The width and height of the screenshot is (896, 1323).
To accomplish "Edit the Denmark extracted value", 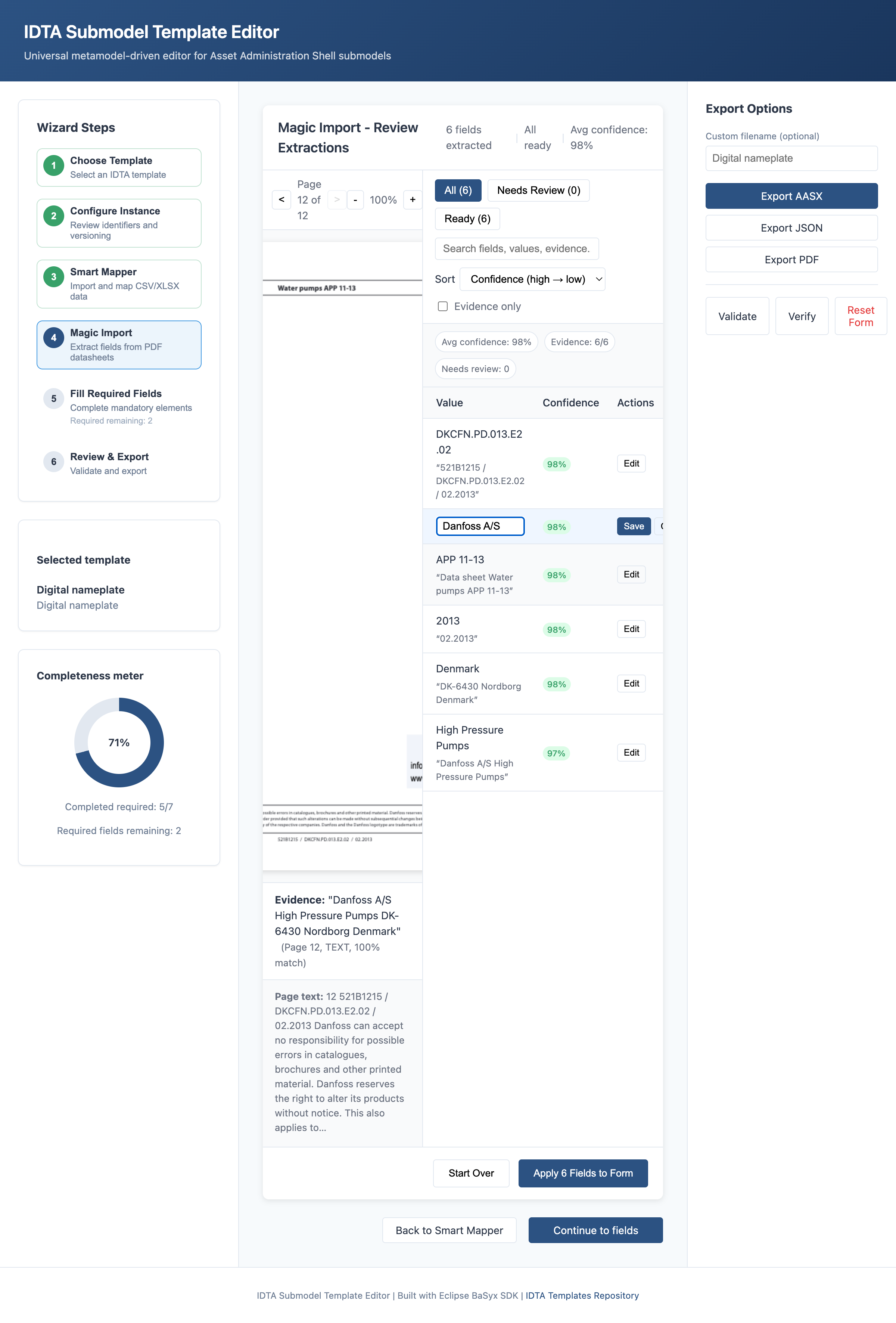I will [x=631, y=684].
